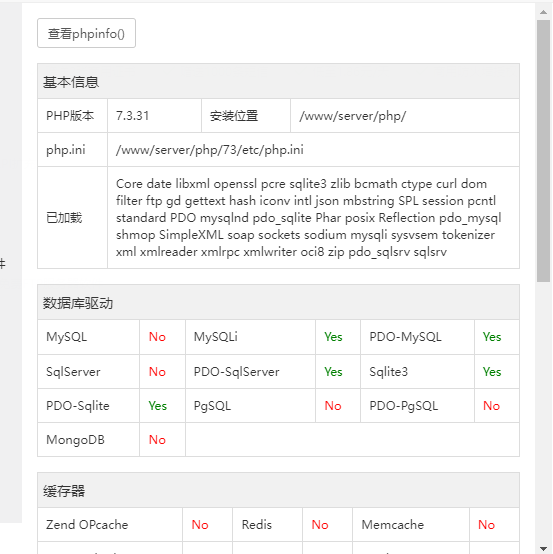Click the scrollbar up arrow
The height and width of the screenshot is (554, 553).
coord(543,12)
